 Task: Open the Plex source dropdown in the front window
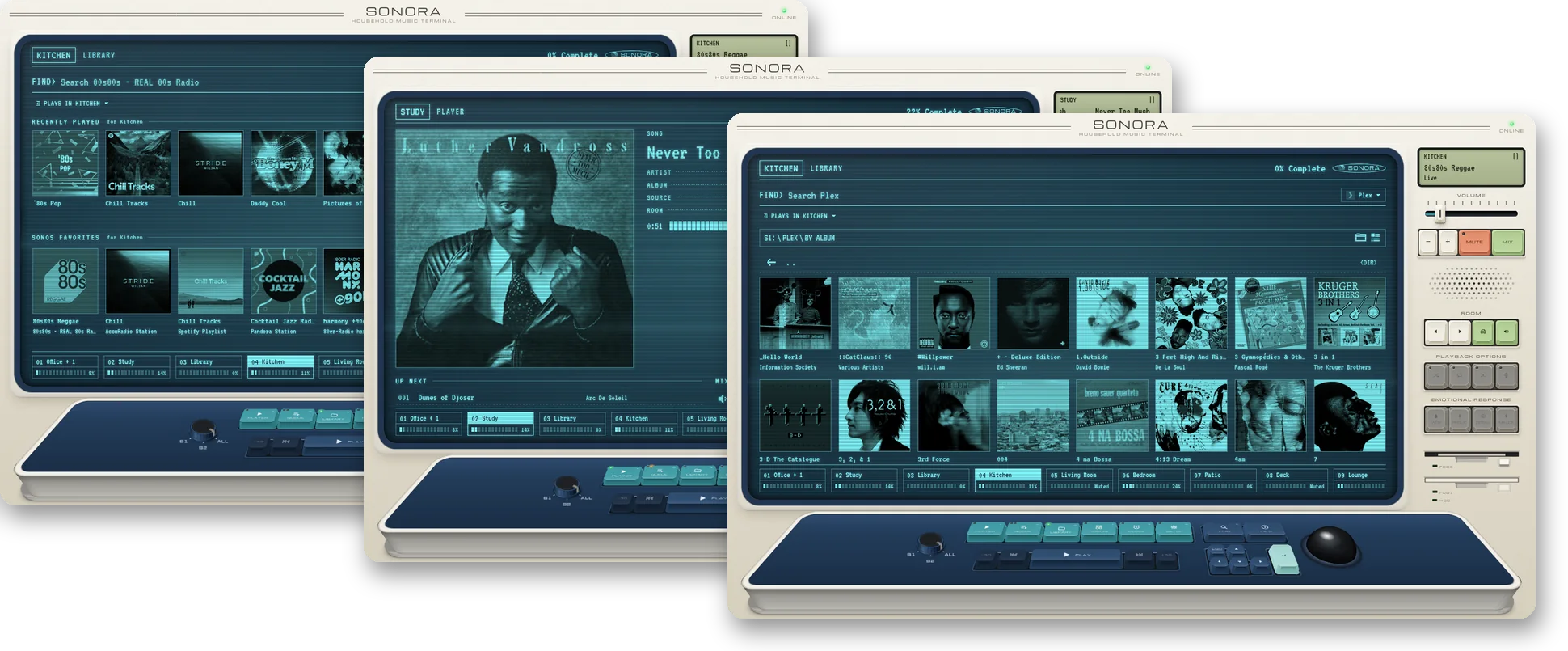[x=1364, y=195]
